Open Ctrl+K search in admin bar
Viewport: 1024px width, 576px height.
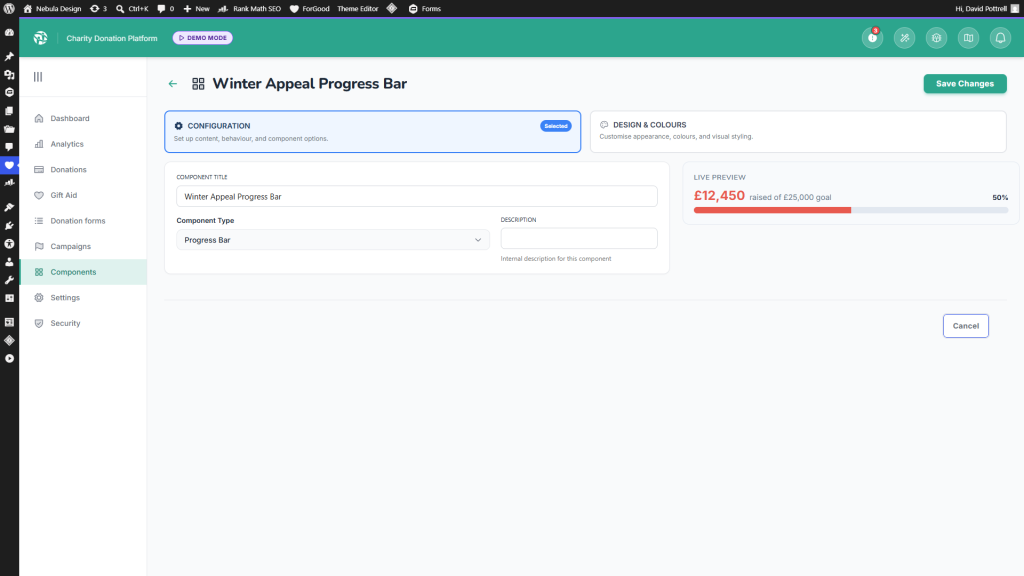point(132,8)
